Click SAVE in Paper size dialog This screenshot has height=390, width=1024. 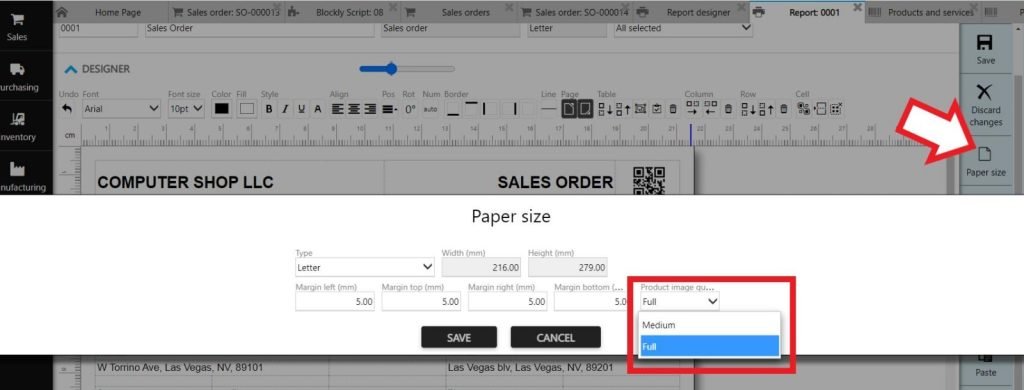pyautogui.click(x=459, y=338)
